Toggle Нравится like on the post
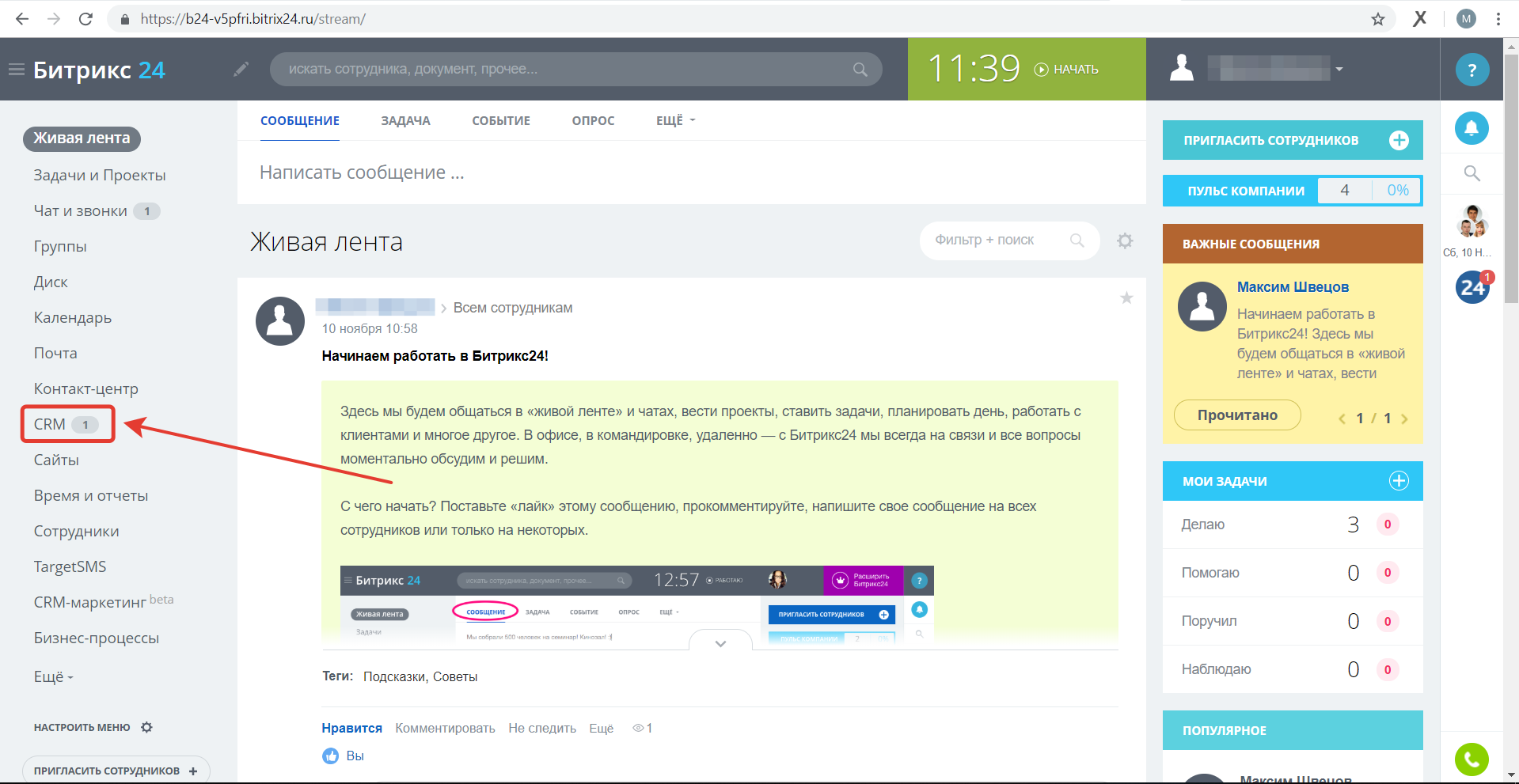Screen dimensions: 1519x784 point(351,728)
